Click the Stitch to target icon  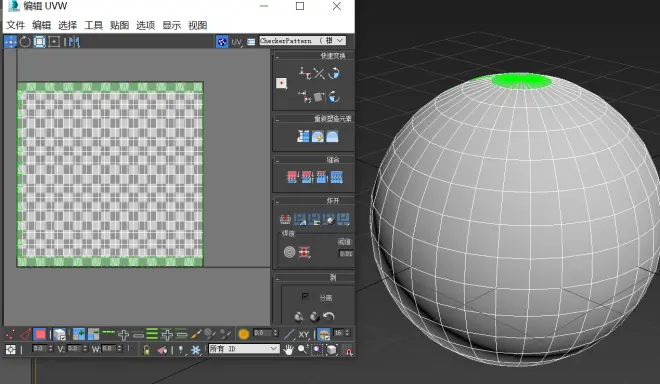[x=293, y=177]
